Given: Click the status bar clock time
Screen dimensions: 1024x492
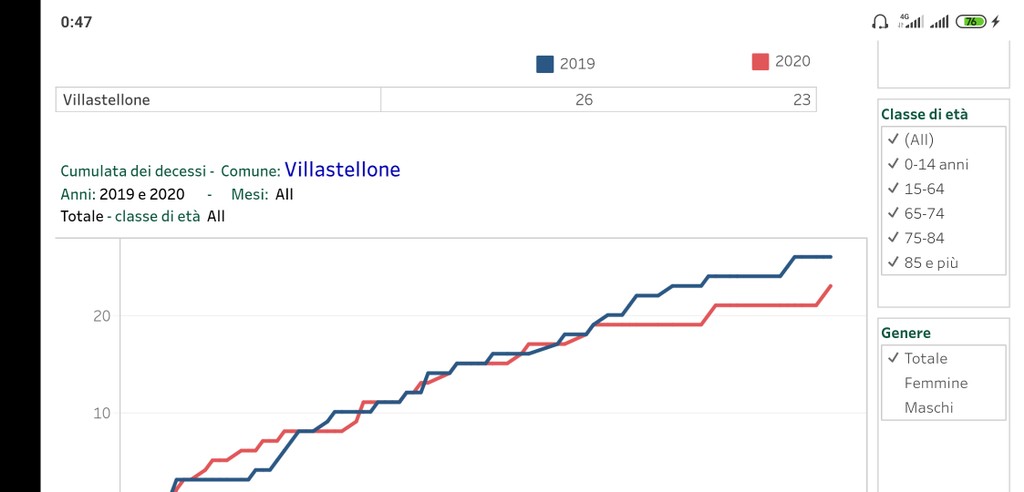Looking at the screenshot, I should [x=76, y=22].
